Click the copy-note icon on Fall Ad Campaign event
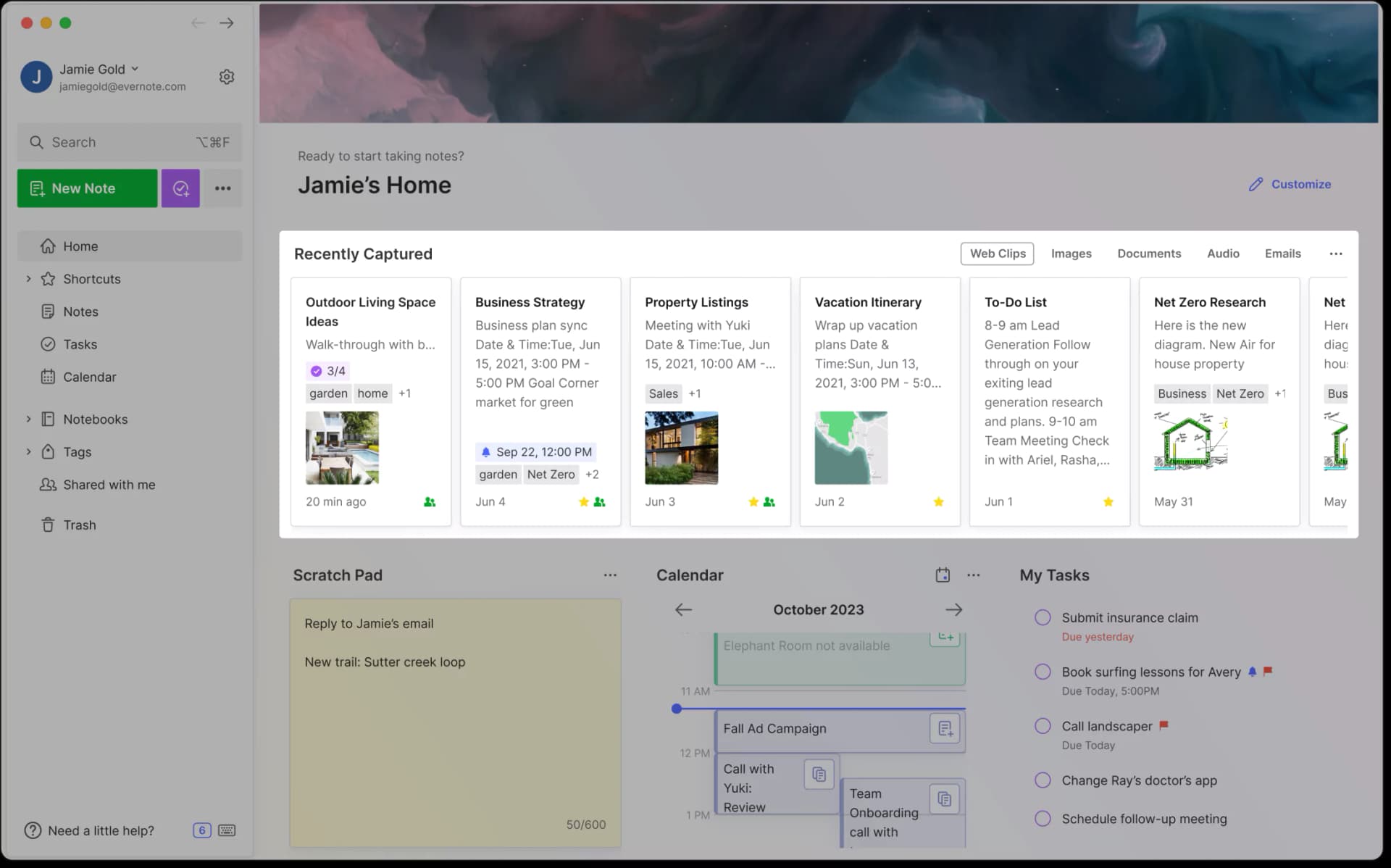Image resolution: width=1391 pixels, height=868 pixels. click(x=944, y=728)
